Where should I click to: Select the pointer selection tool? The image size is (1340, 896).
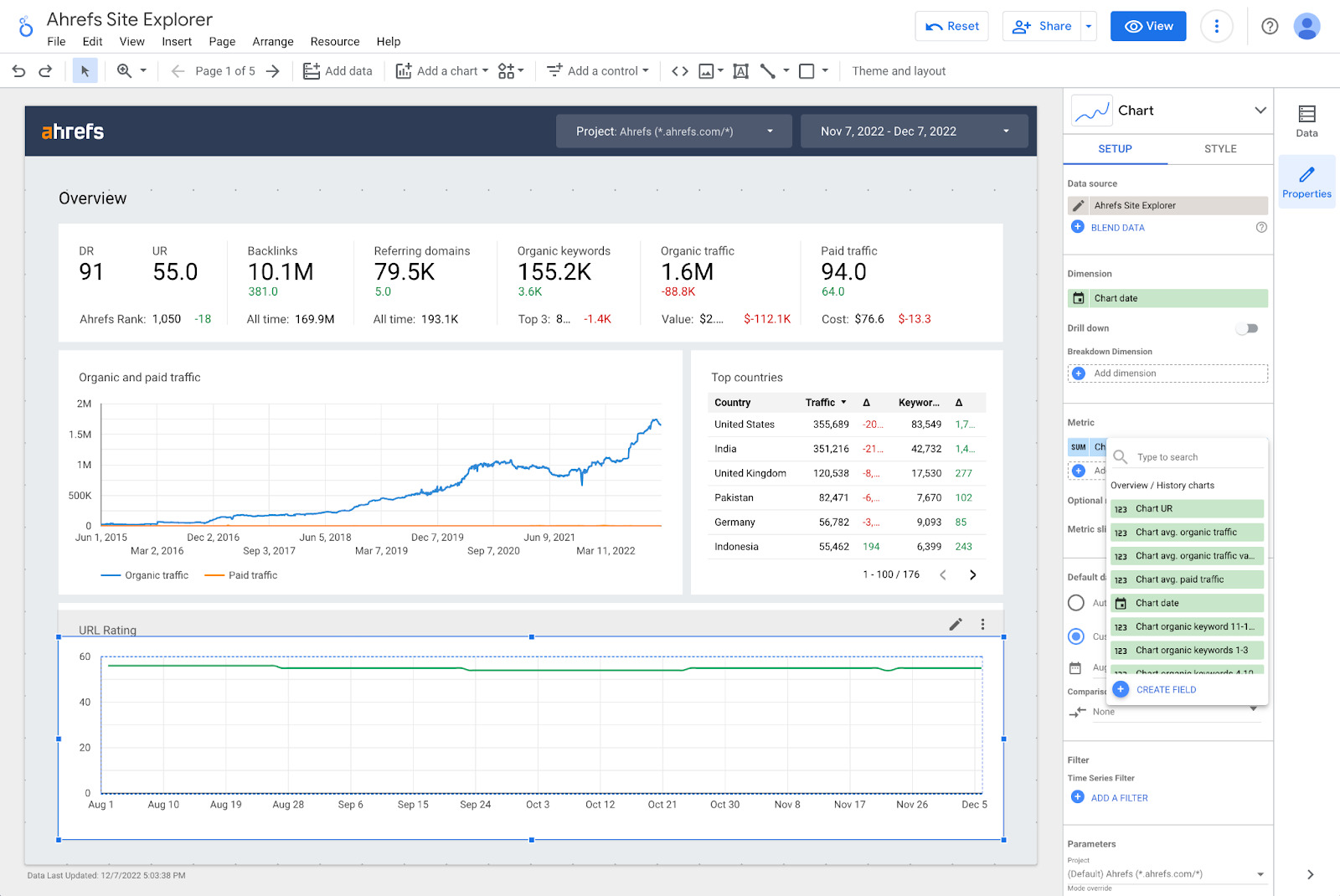[85, 71]
